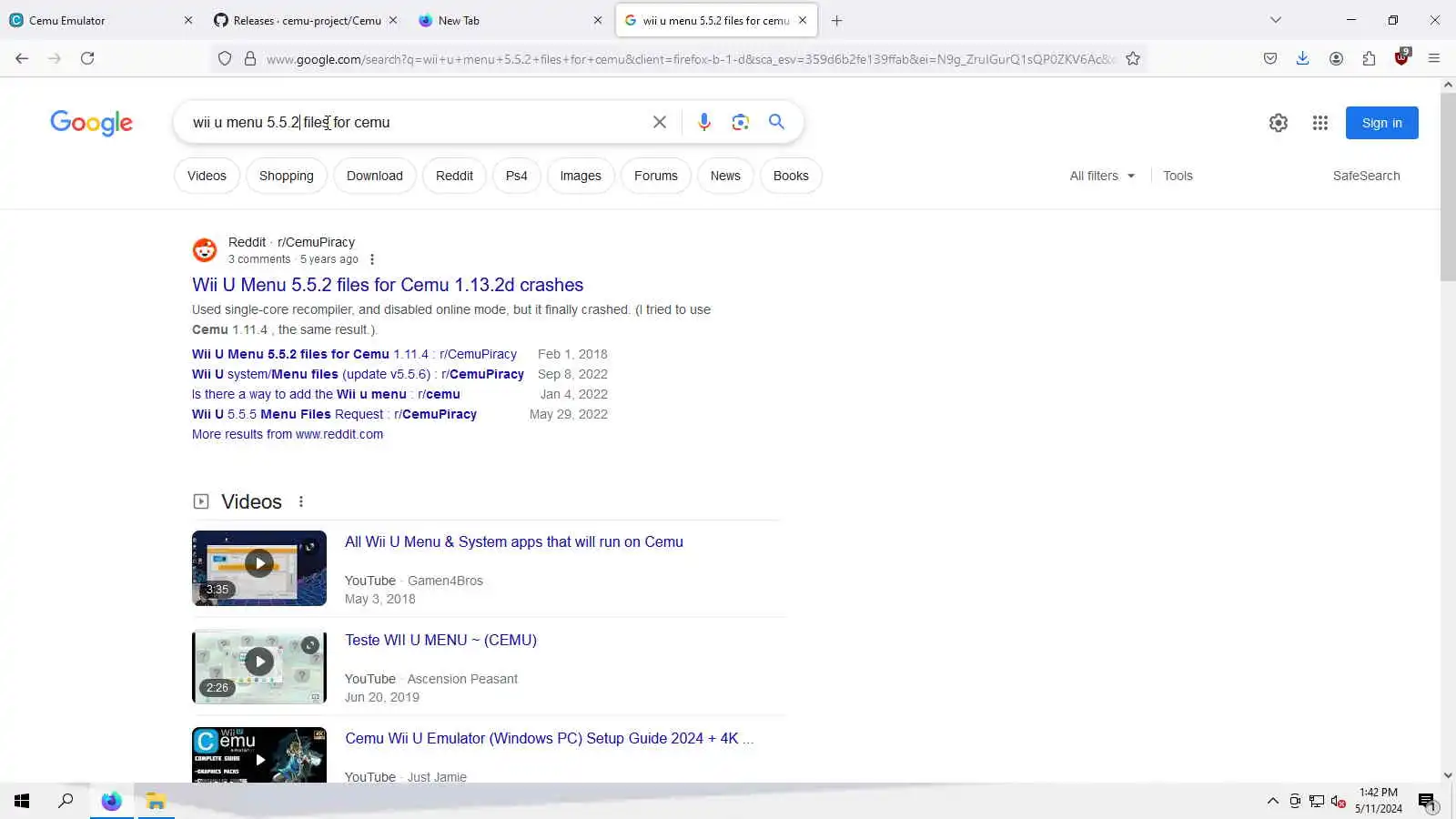Close the New Tab tab
This screenshot has width=1456, height=819.
[598, 20]
